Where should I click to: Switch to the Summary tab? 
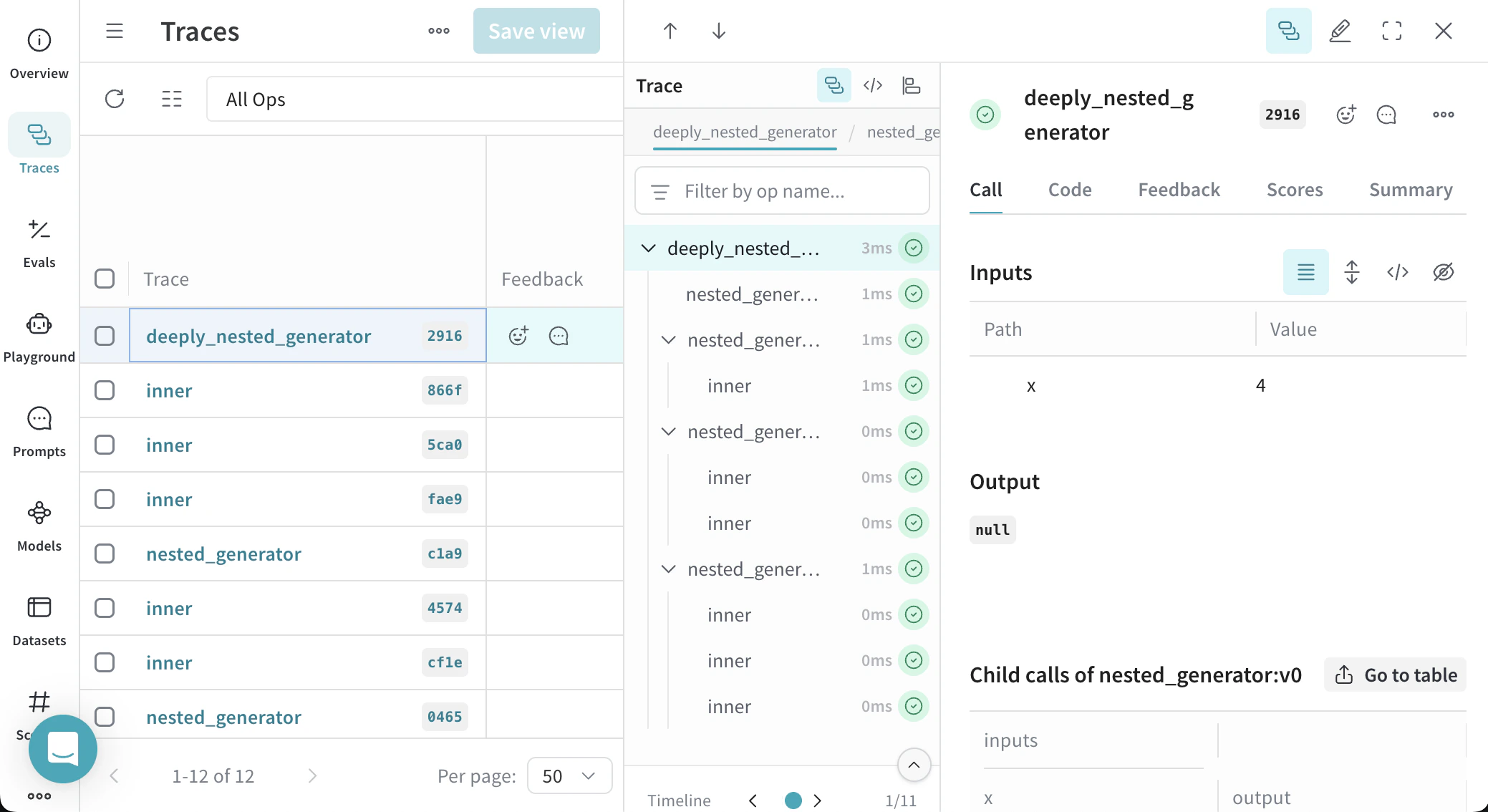pos(1410,190)
